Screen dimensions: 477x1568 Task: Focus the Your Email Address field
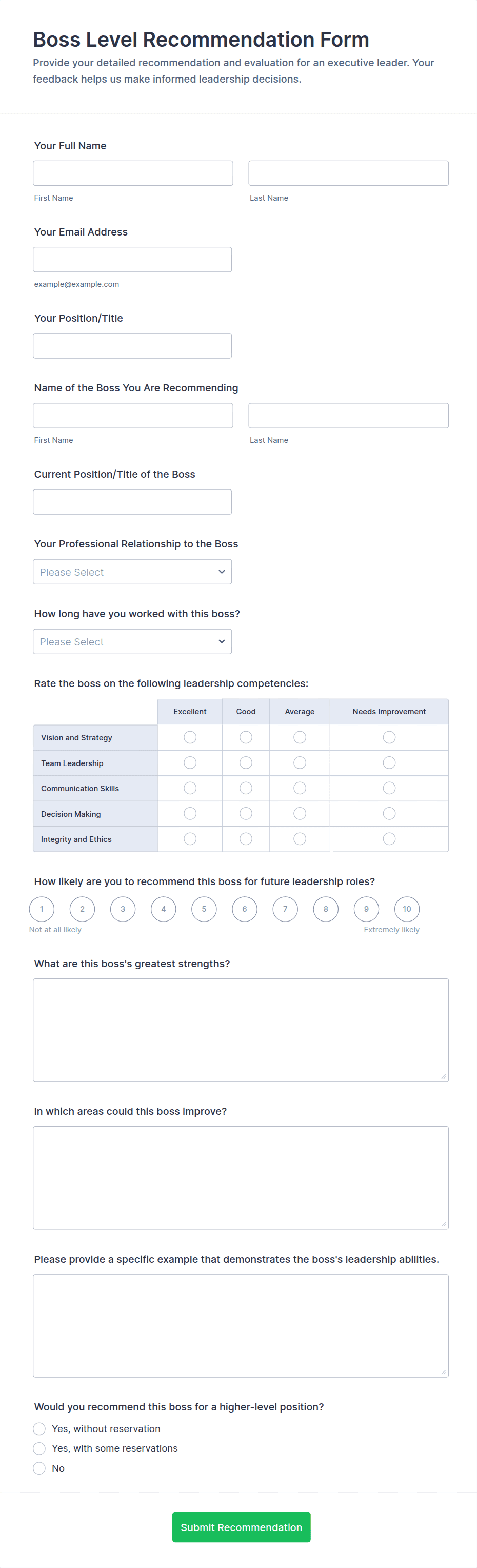click(x=132, y=259)
